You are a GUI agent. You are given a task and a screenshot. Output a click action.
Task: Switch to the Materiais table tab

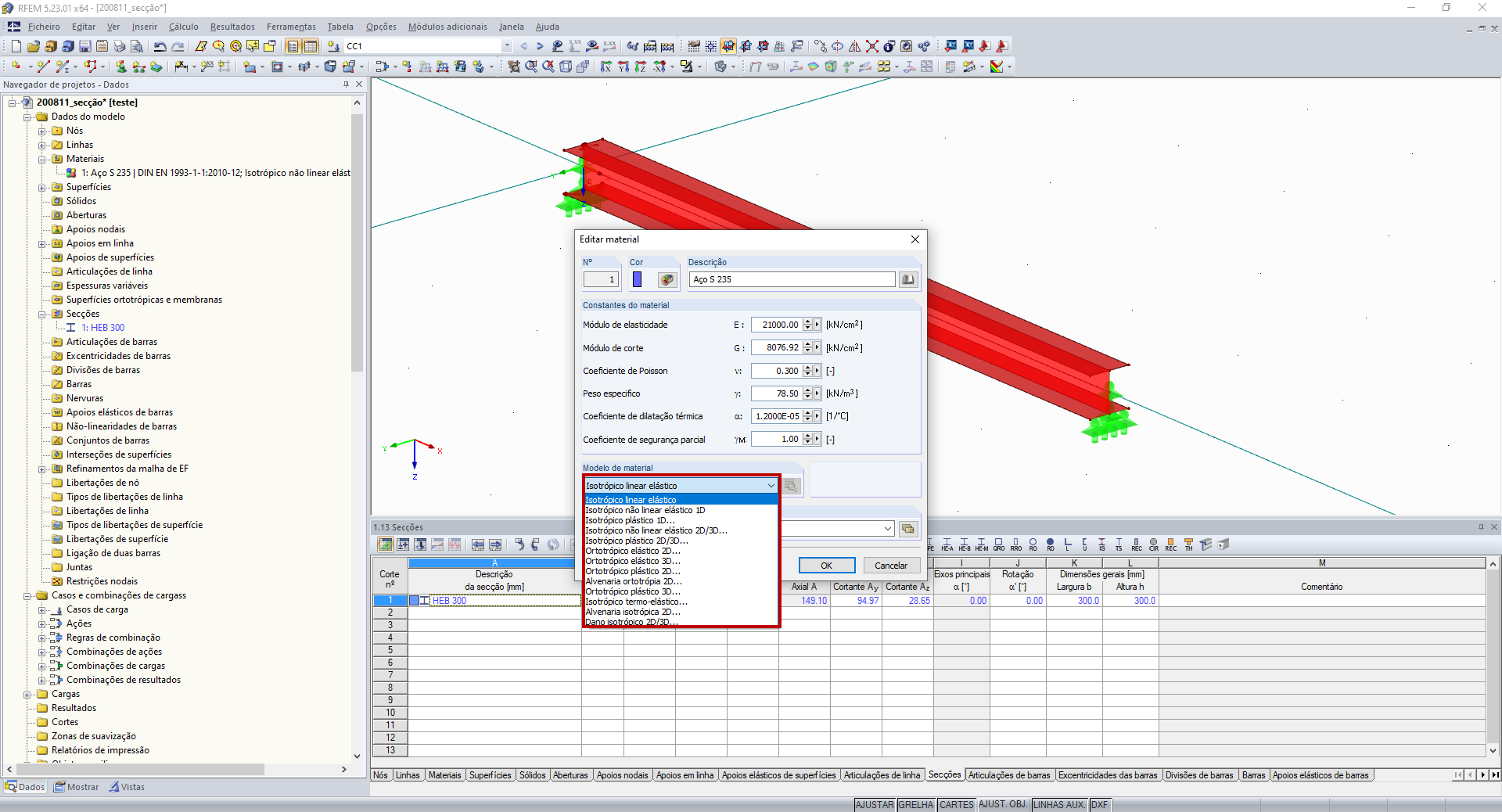[444, 775]
